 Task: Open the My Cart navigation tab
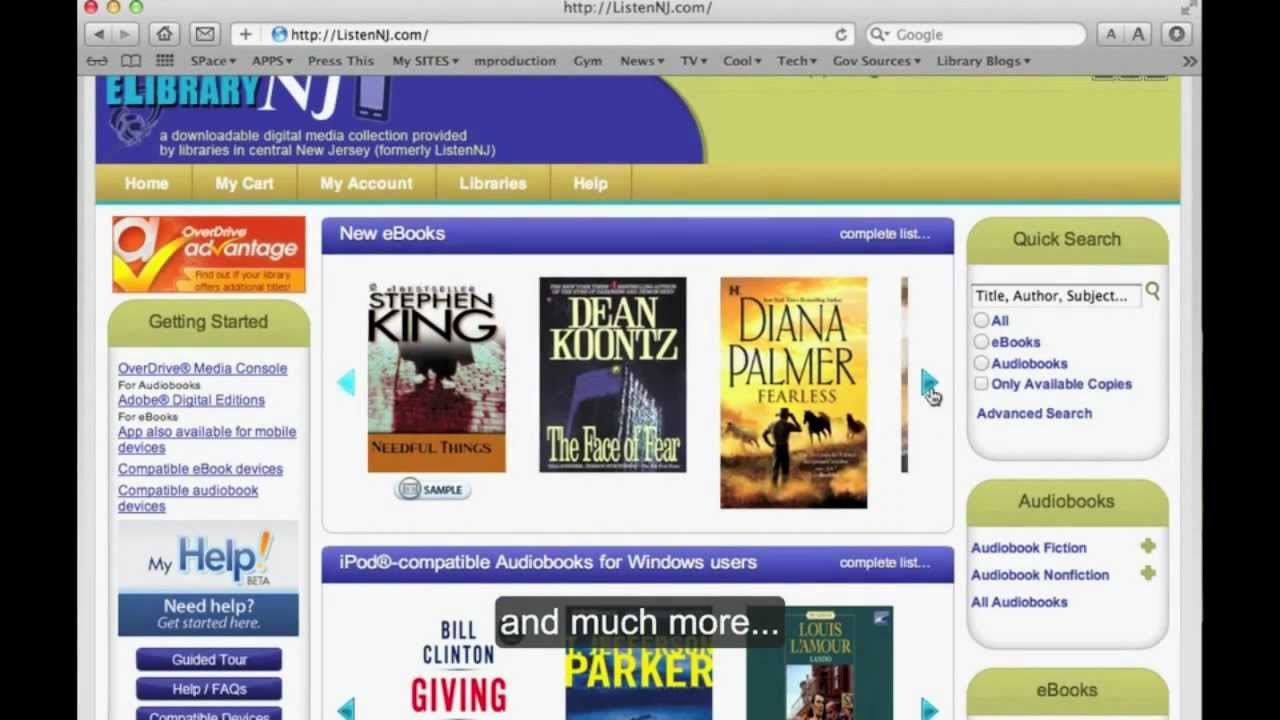(x=244, y=183)
